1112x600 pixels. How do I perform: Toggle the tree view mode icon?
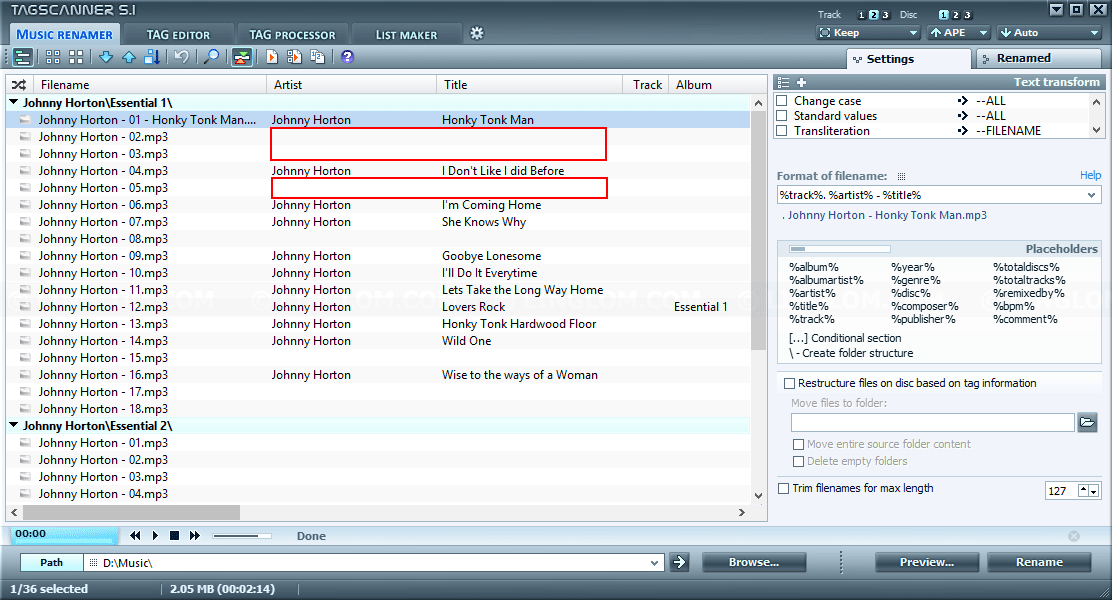23,57
